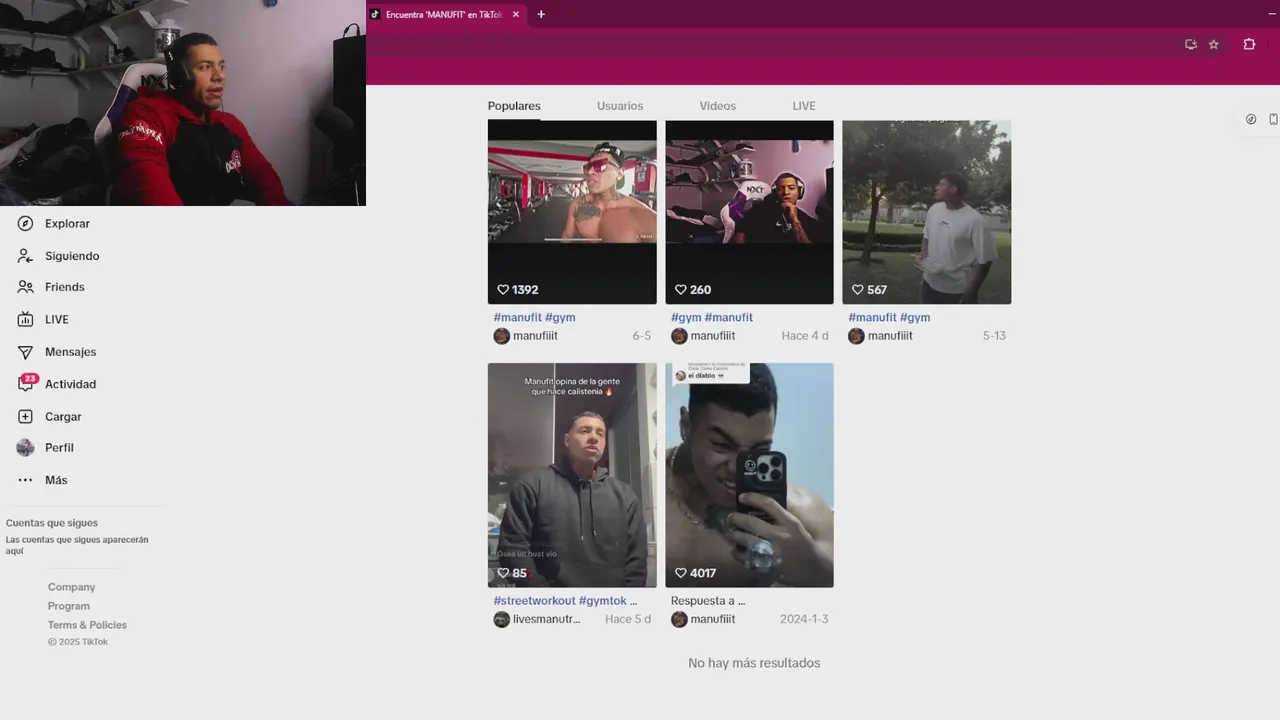Open the #manufit hashtag under the 1392 video

tap(517, 317)
